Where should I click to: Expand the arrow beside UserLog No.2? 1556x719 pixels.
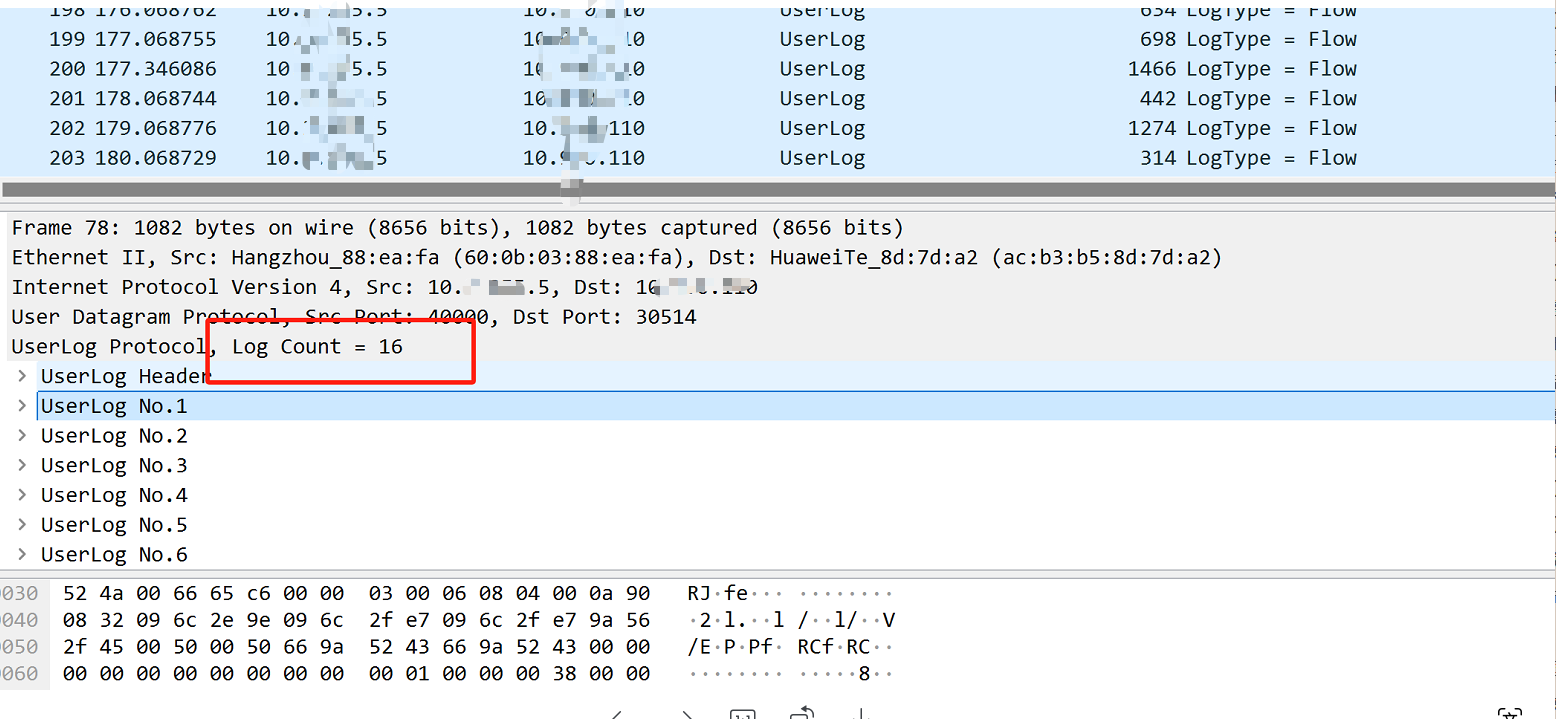pyautogui.click(x=22, y=436)
